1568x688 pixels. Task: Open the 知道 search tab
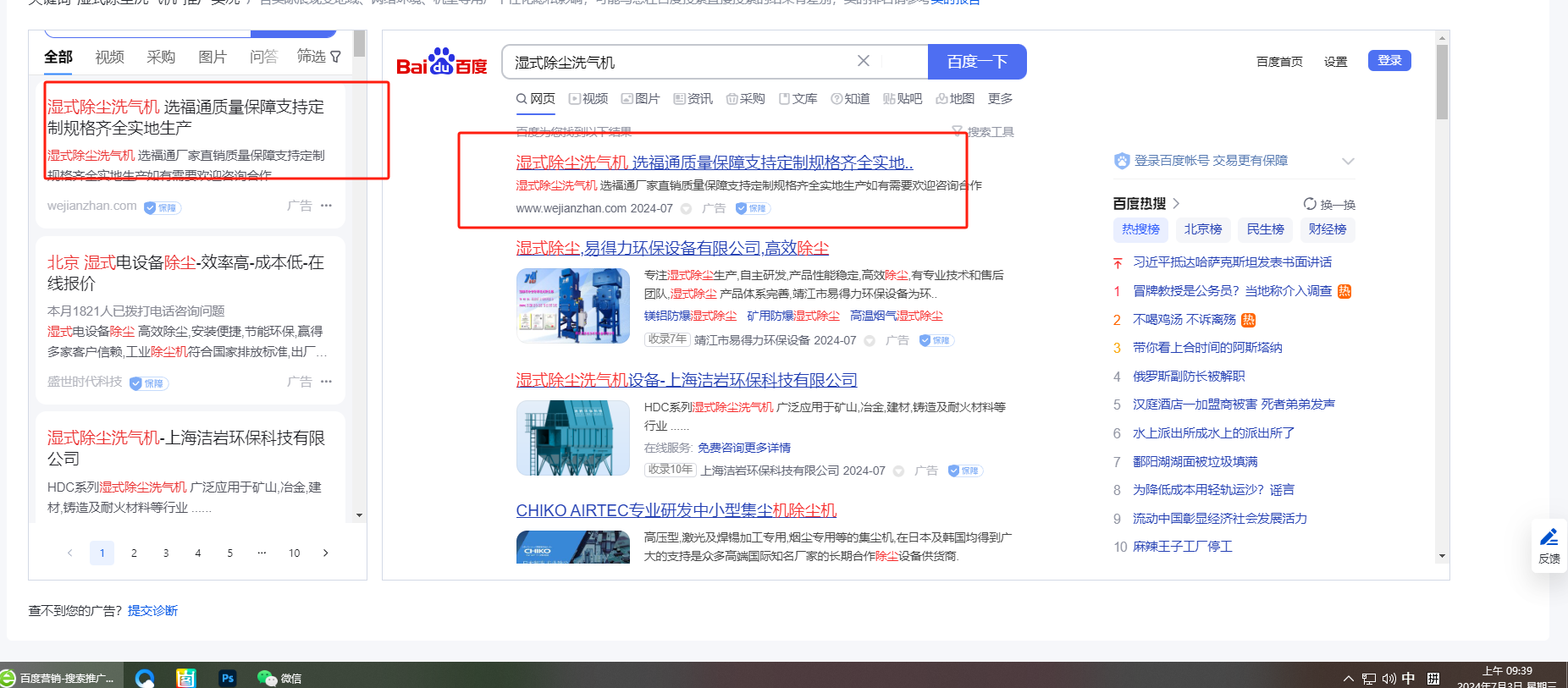[850, 99]
